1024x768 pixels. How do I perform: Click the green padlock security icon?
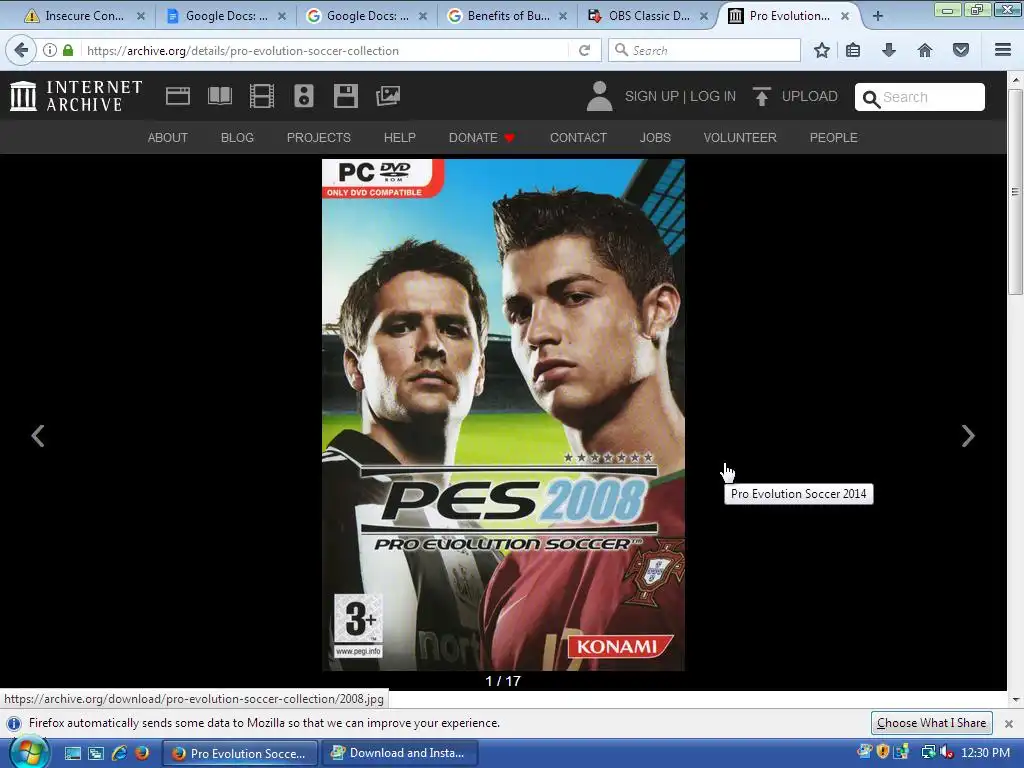(x=68, y=50)
